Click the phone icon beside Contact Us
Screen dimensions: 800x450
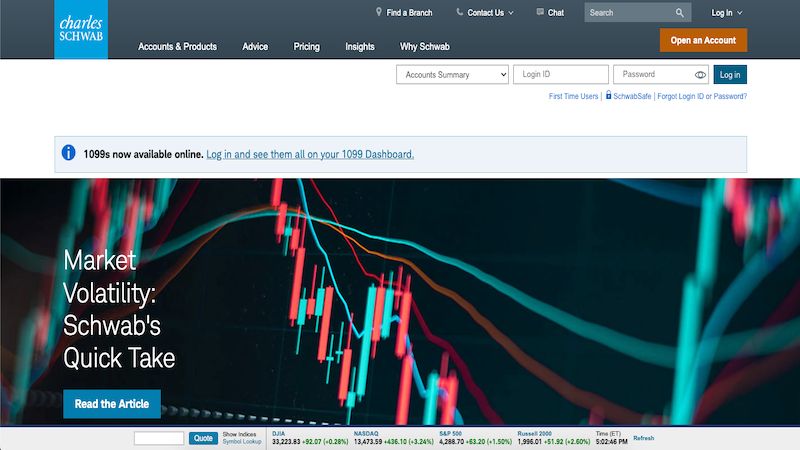click(x=460, y=12)
